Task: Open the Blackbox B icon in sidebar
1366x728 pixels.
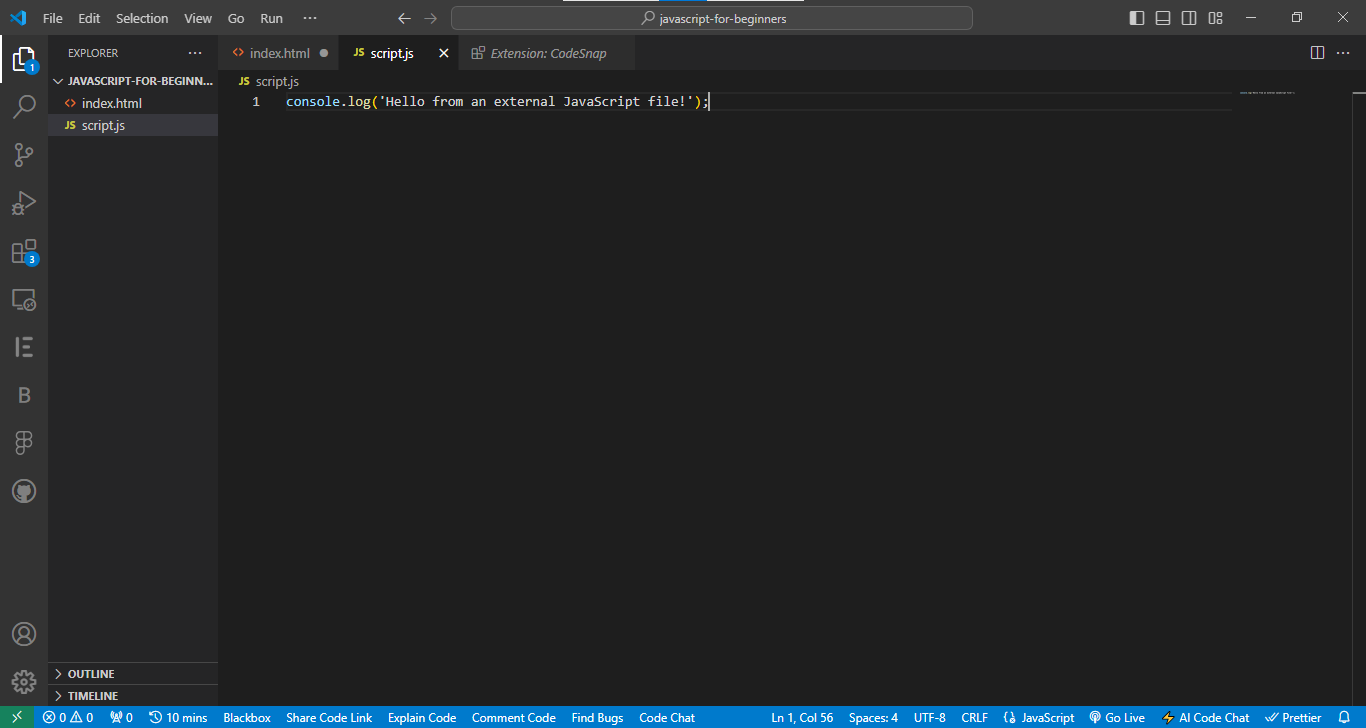Action: click(24, 395)
